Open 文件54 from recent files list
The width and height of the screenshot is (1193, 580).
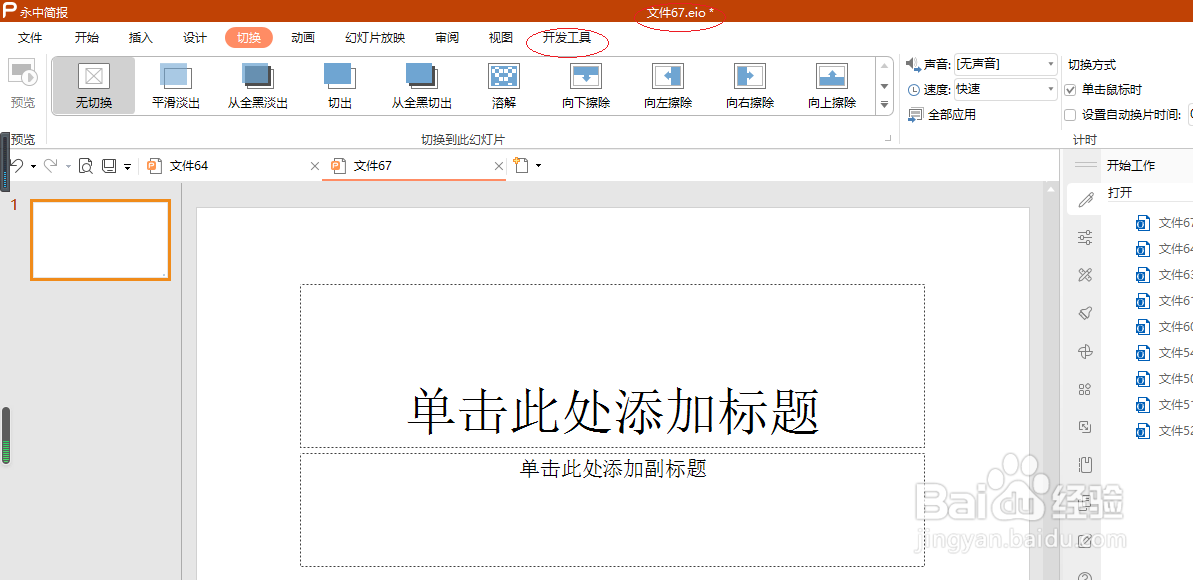pos(1164,352)
